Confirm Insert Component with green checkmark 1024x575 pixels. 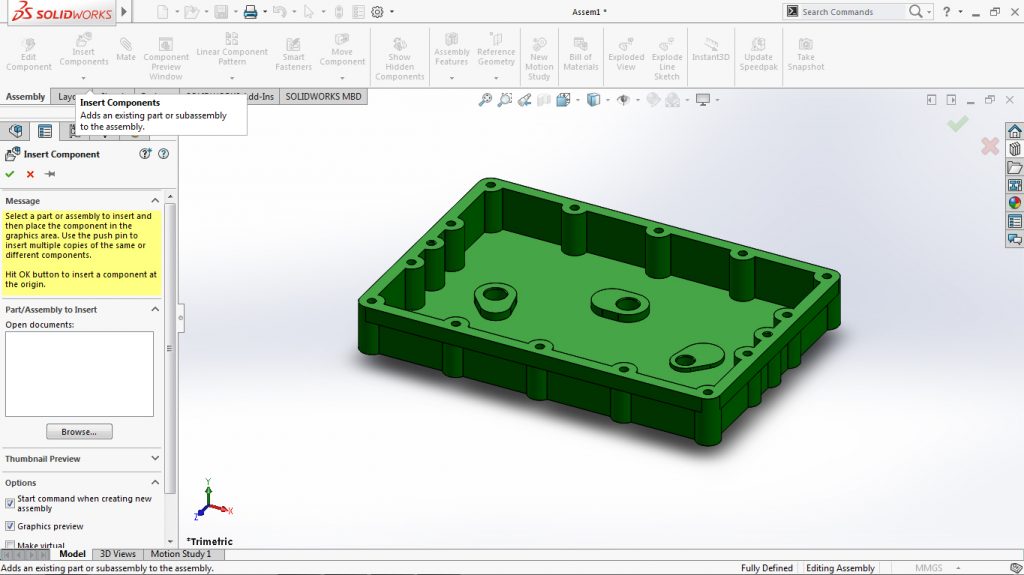coord(9,174)
